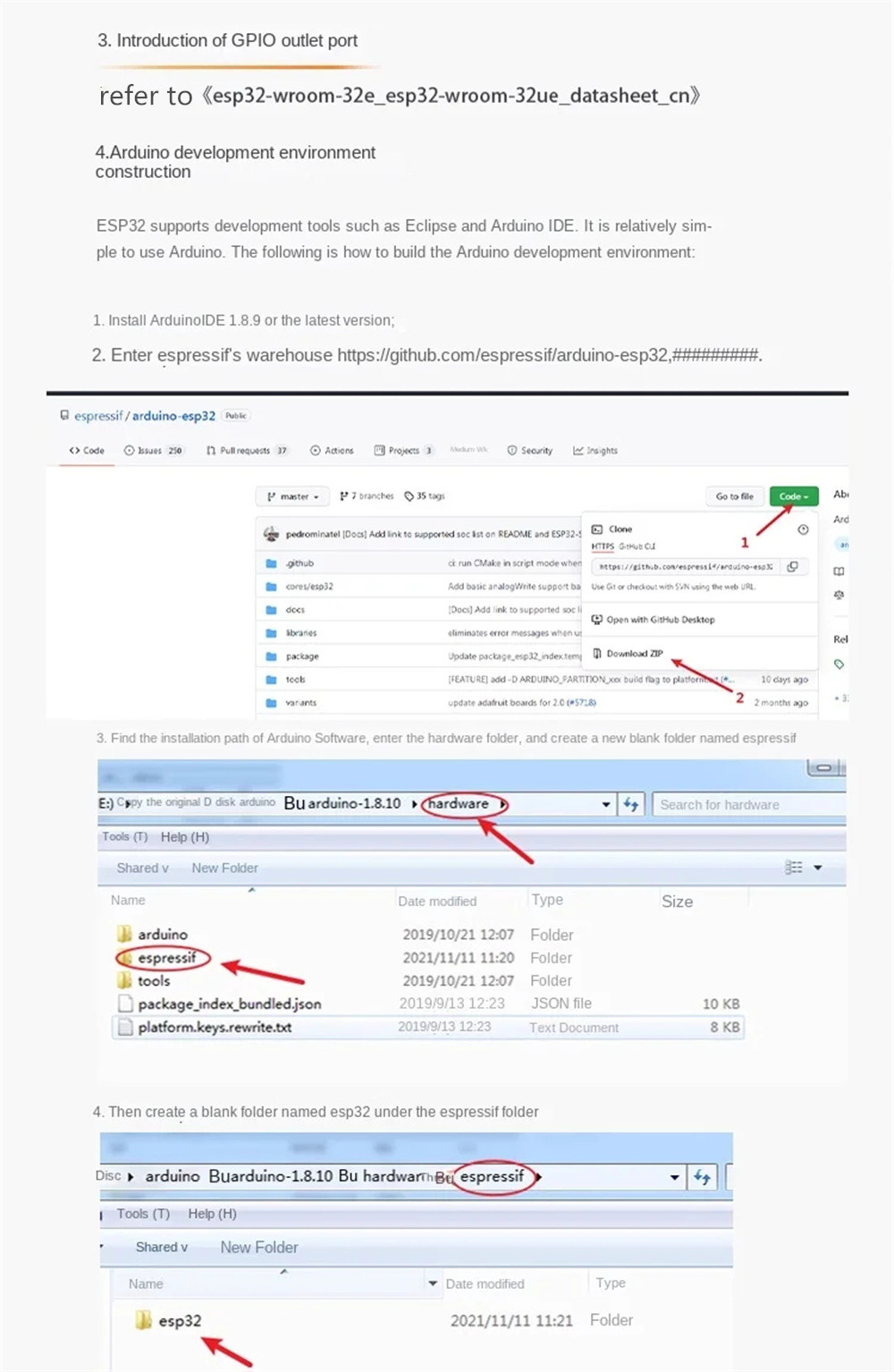Click the .github folder icon
Image resolution: width=894 pixels, height=1372 pixels.
click(x=271, y=563)
